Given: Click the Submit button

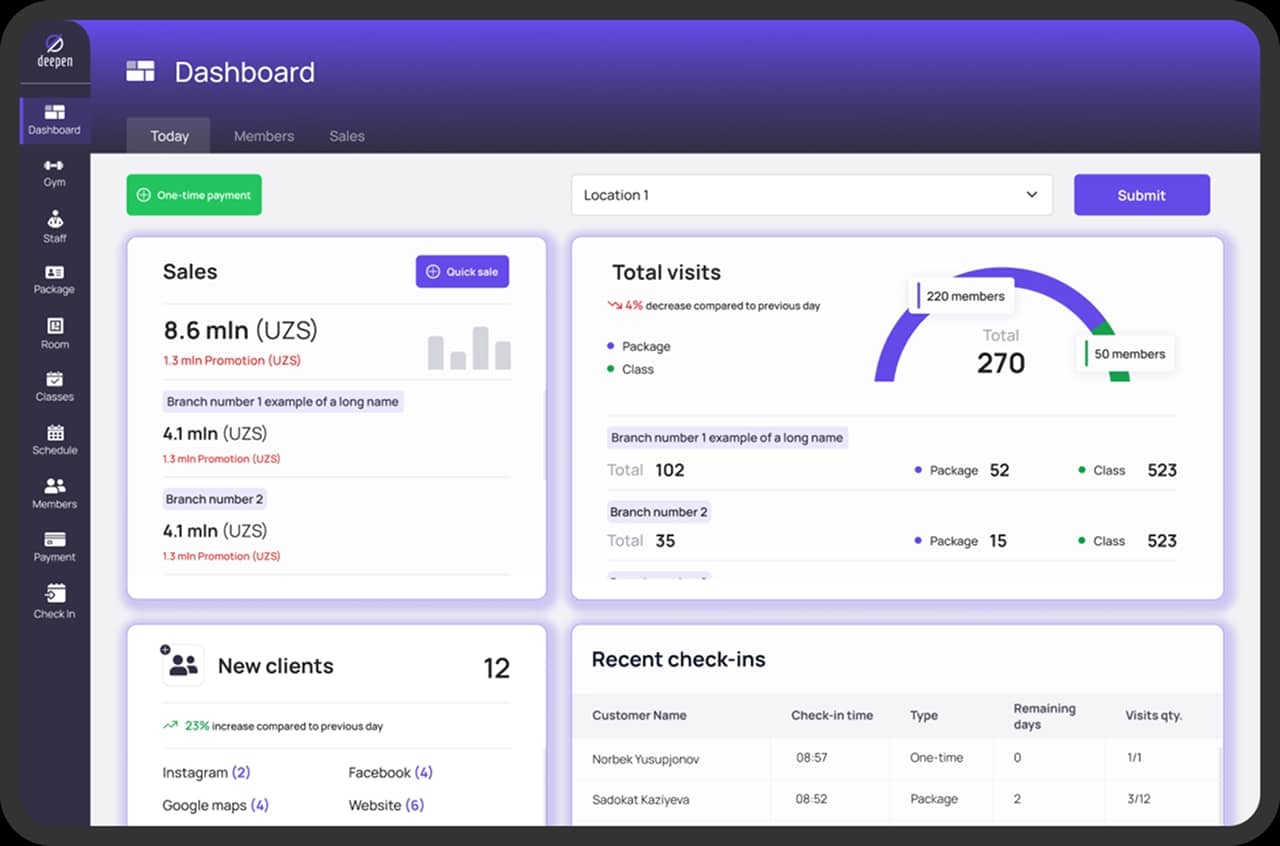Looking at the screenshot, I should click(1142, 195).
